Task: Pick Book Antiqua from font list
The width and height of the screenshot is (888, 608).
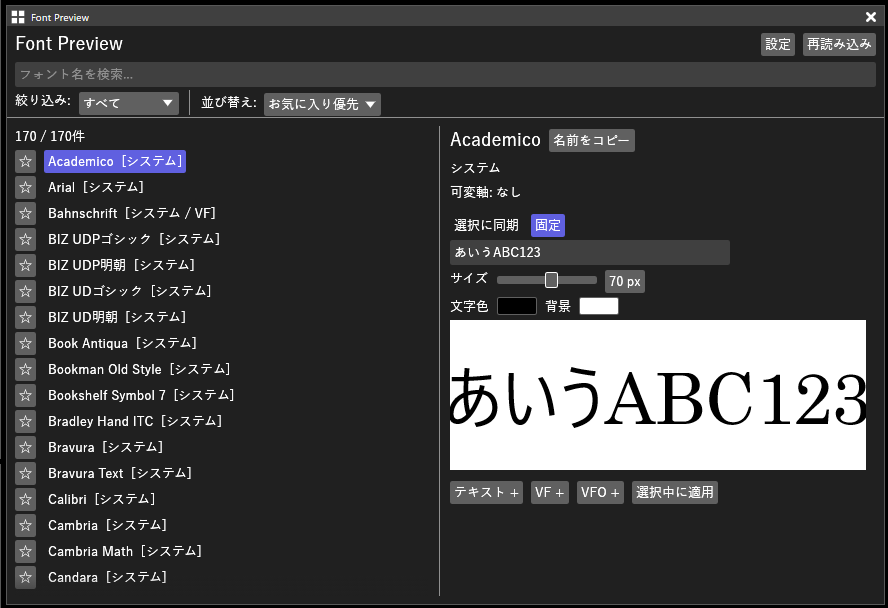Action: point(122,344)
